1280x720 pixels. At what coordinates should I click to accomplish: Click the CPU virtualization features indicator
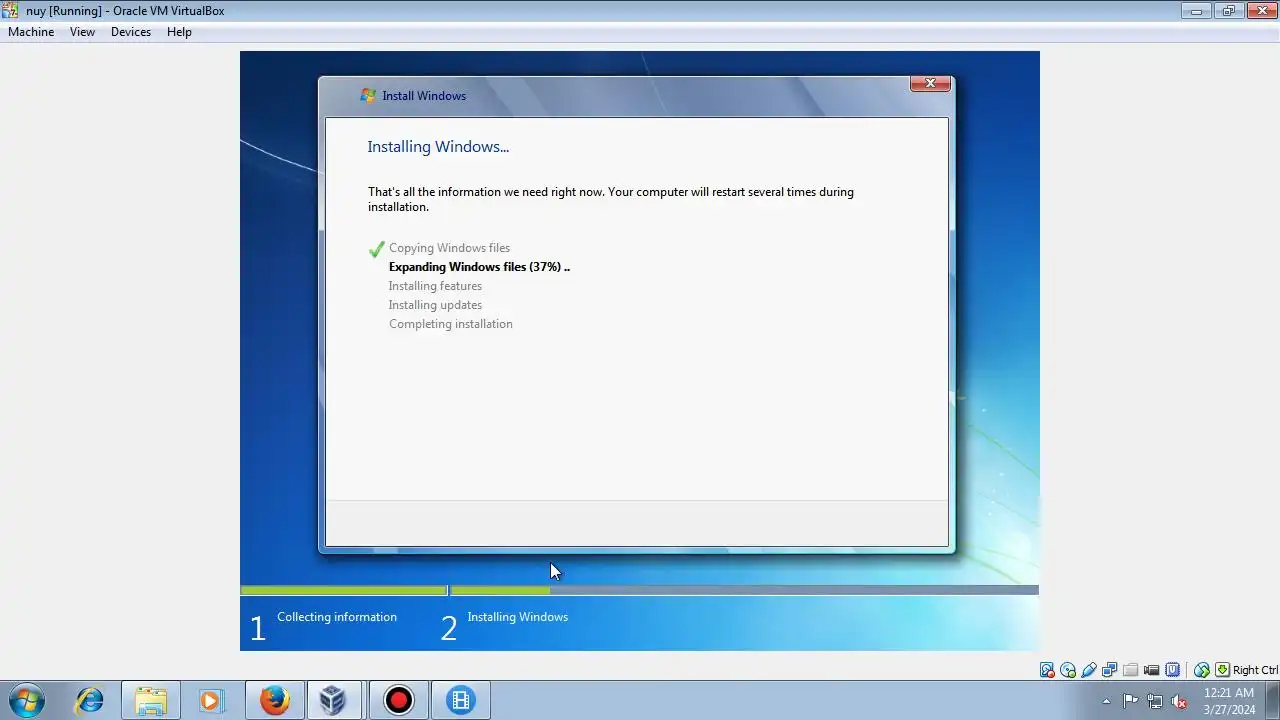point(1173,670)
